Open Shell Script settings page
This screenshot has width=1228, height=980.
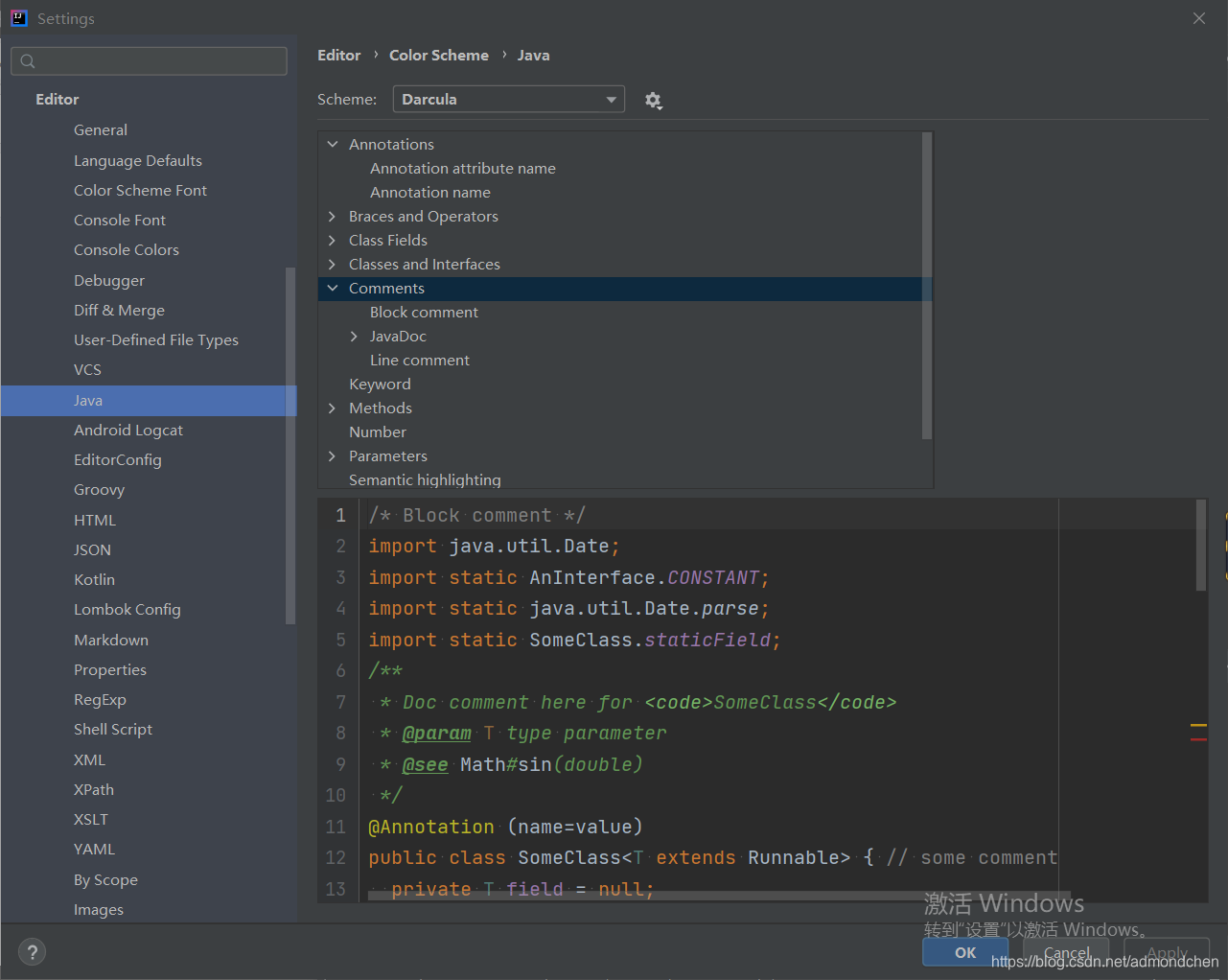(113, 729)
